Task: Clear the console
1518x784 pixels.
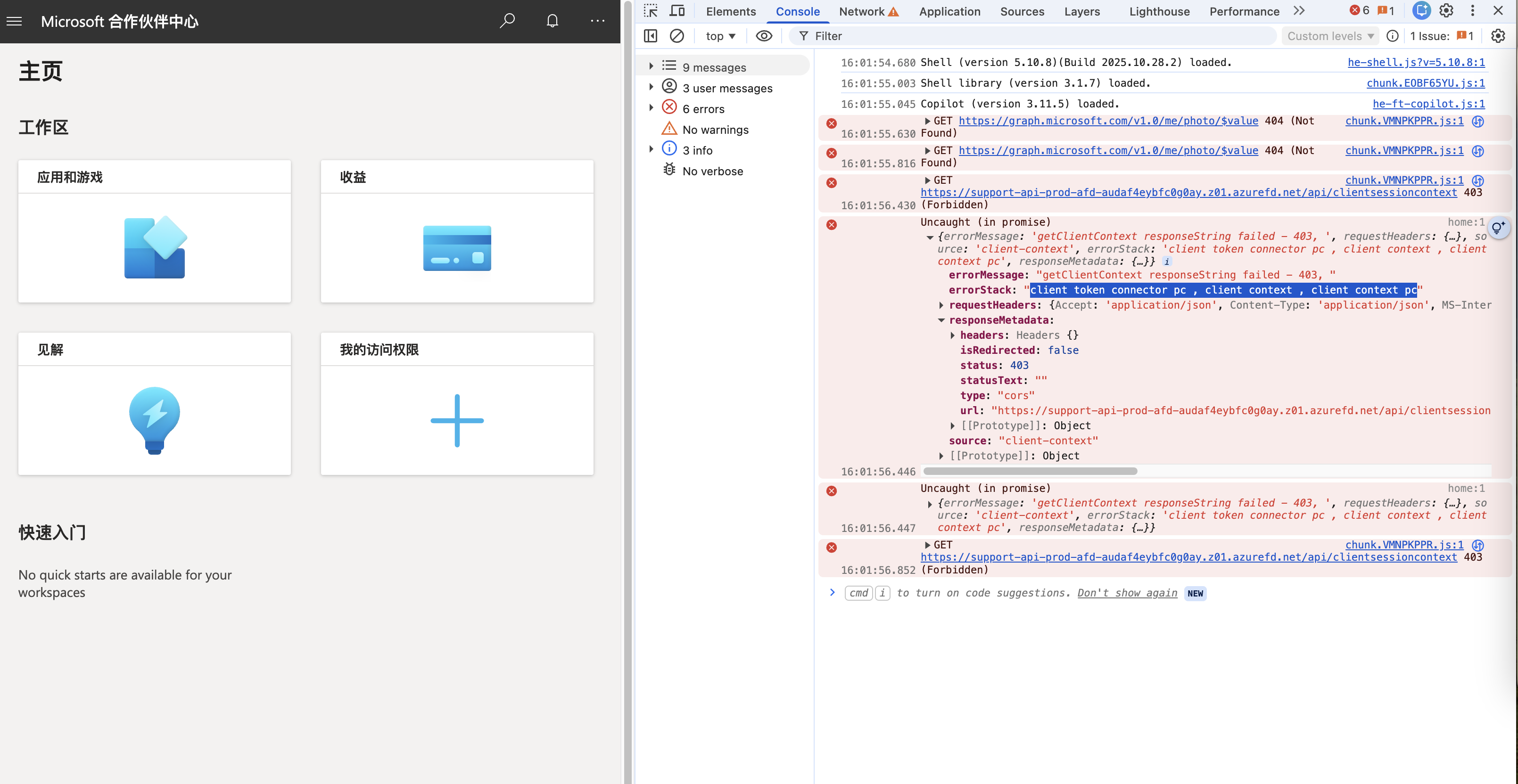Action: [677, 36]
